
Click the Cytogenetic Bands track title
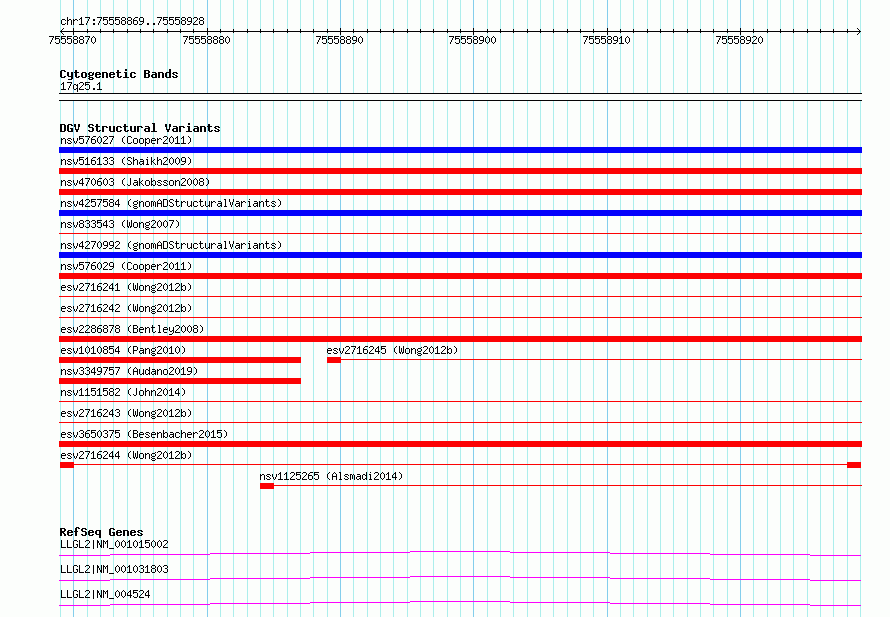coord(119,74)
